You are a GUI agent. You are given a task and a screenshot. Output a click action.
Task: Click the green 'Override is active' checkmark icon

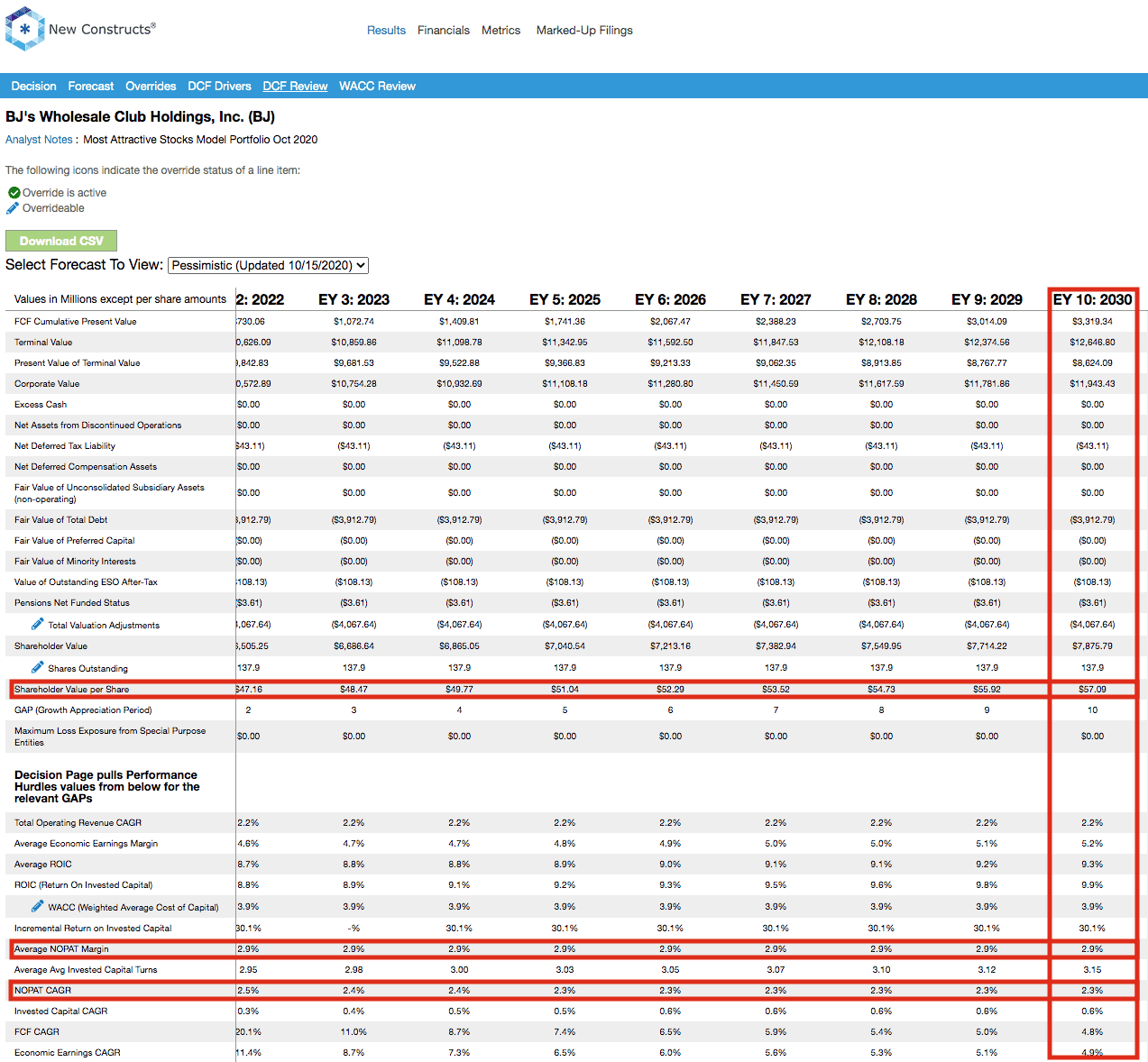coord(14,193)
